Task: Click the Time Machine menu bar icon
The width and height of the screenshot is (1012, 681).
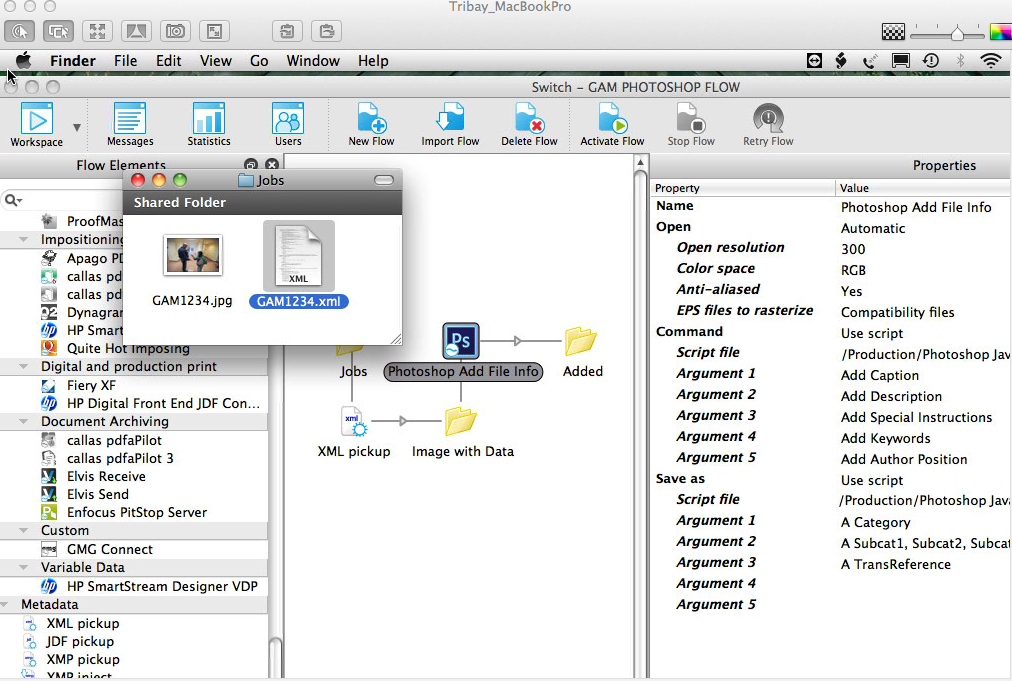Action: coord(931,61)
